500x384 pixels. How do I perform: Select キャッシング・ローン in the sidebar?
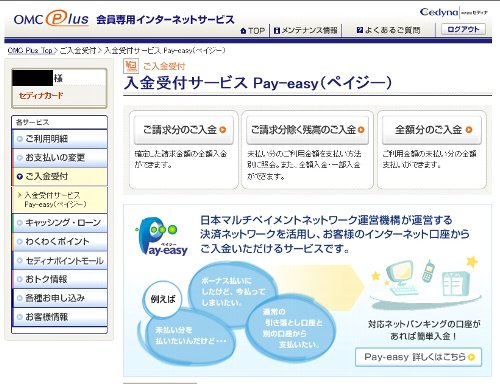(x=60, y=223)
